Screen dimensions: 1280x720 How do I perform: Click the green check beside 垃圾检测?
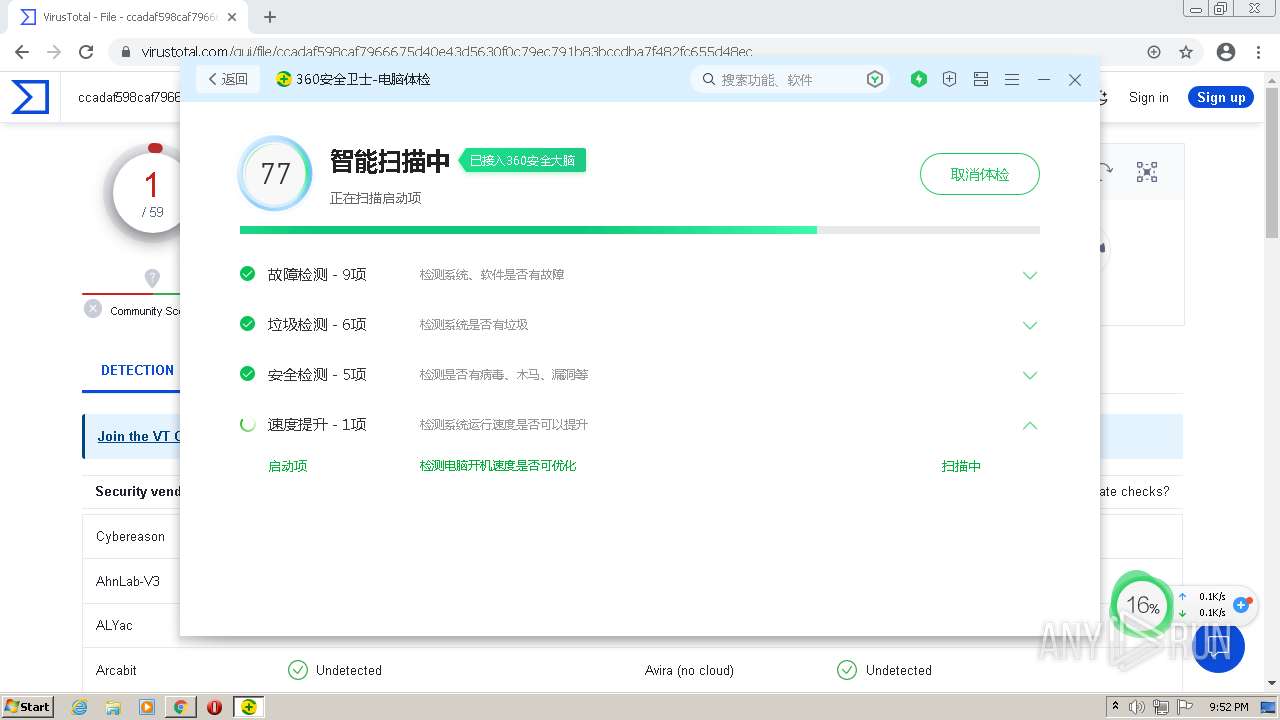pyautogui.click(x=248, y=323)
